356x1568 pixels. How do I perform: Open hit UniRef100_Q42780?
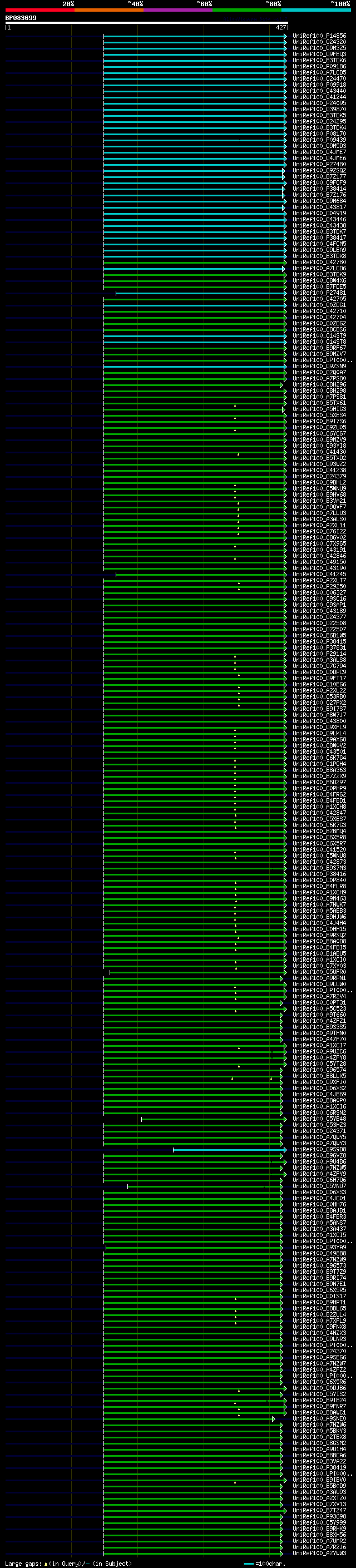[319, 263]
